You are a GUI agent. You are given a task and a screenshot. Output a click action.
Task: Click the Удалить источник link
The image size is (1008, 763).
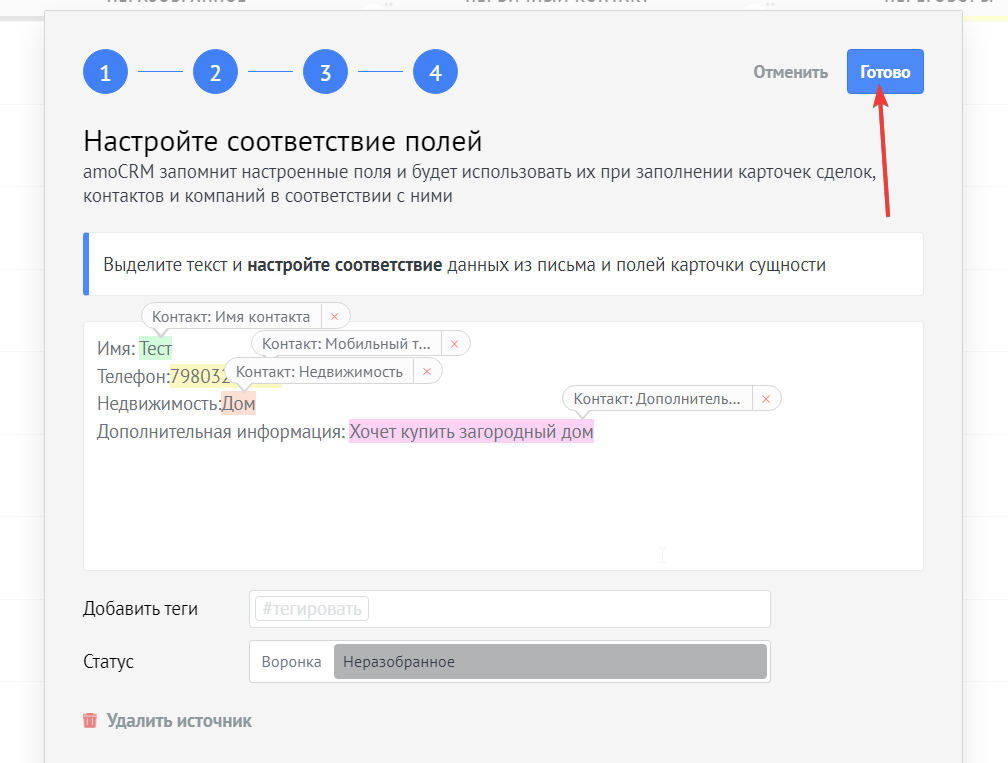click(179, 721)
